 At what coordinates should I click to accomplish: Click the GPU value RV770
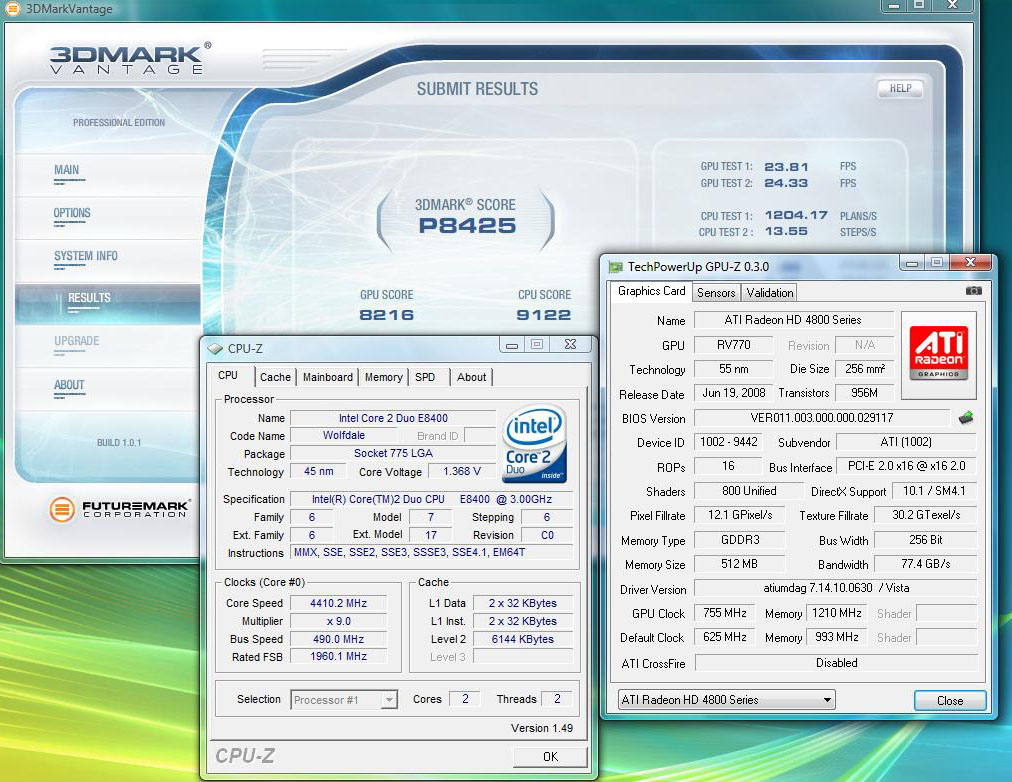733,345
